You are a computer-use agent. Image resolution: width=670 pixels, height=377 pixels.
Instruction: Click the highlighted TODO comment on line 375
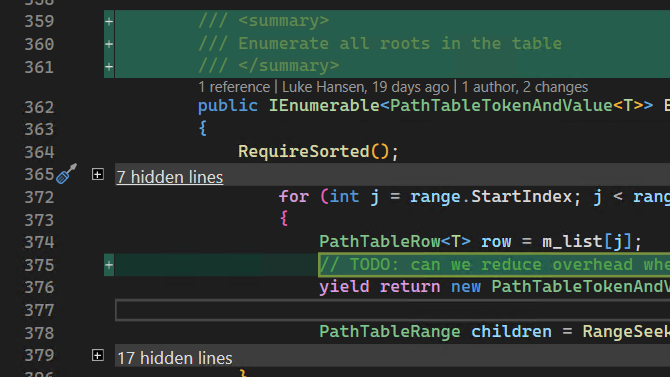pos(494,265)
